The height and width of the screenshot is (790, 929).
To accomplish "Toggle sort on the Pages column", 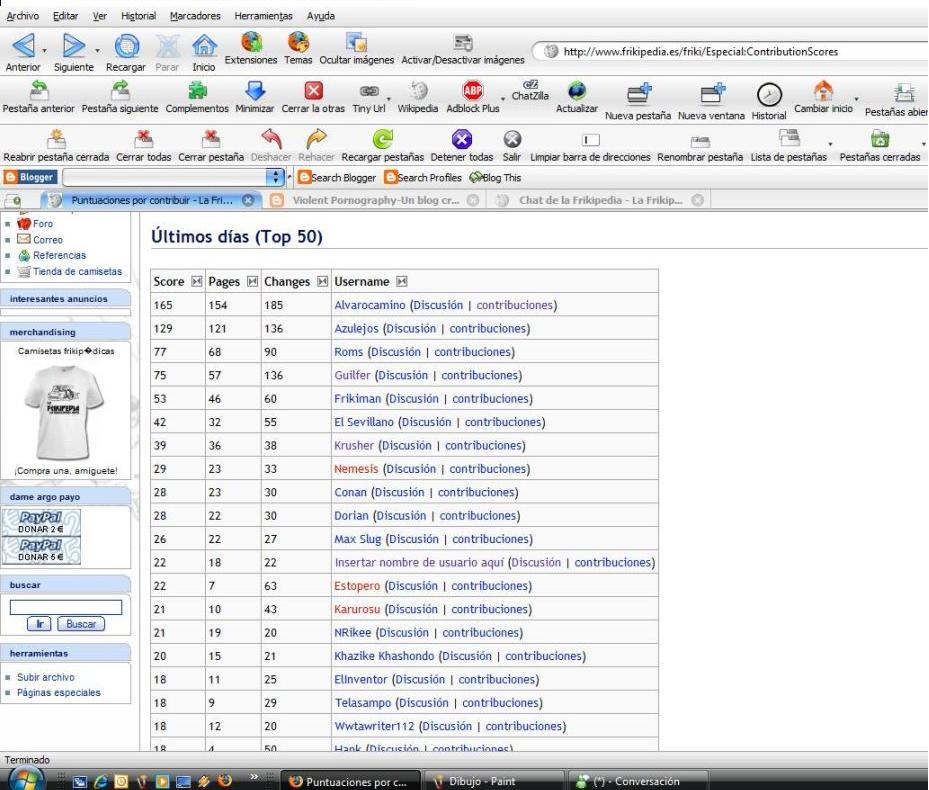I will (252, 282).
